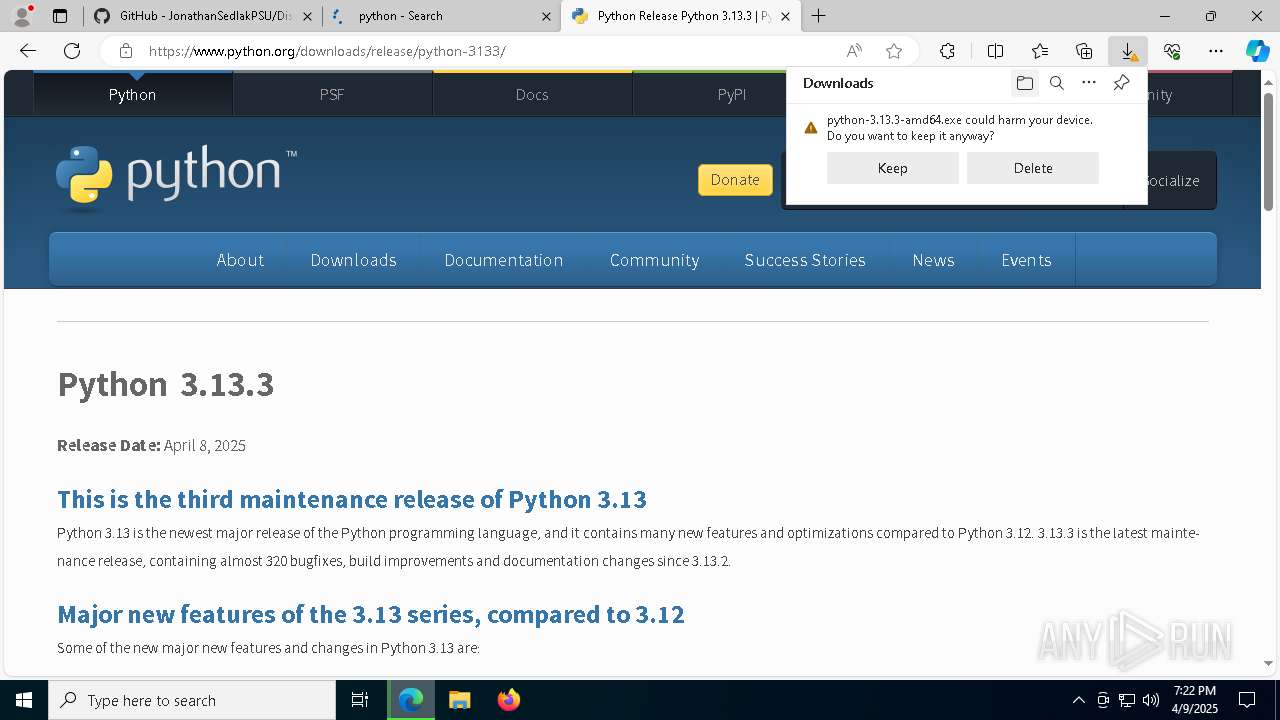Click the scrollbar down arrow
Image resolution: width=1280 pixels, height=720 pixels.
(x=1268, y=662)
